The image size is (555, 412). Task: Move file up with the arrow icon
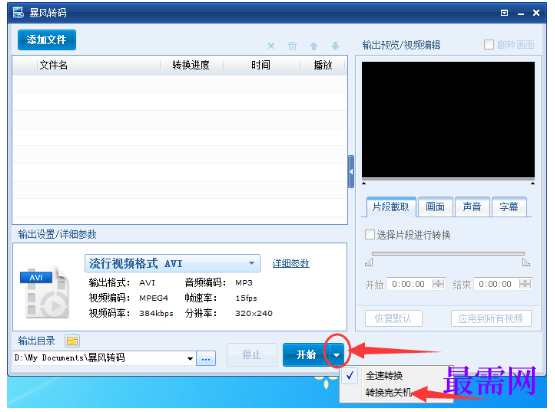point(314,46)
